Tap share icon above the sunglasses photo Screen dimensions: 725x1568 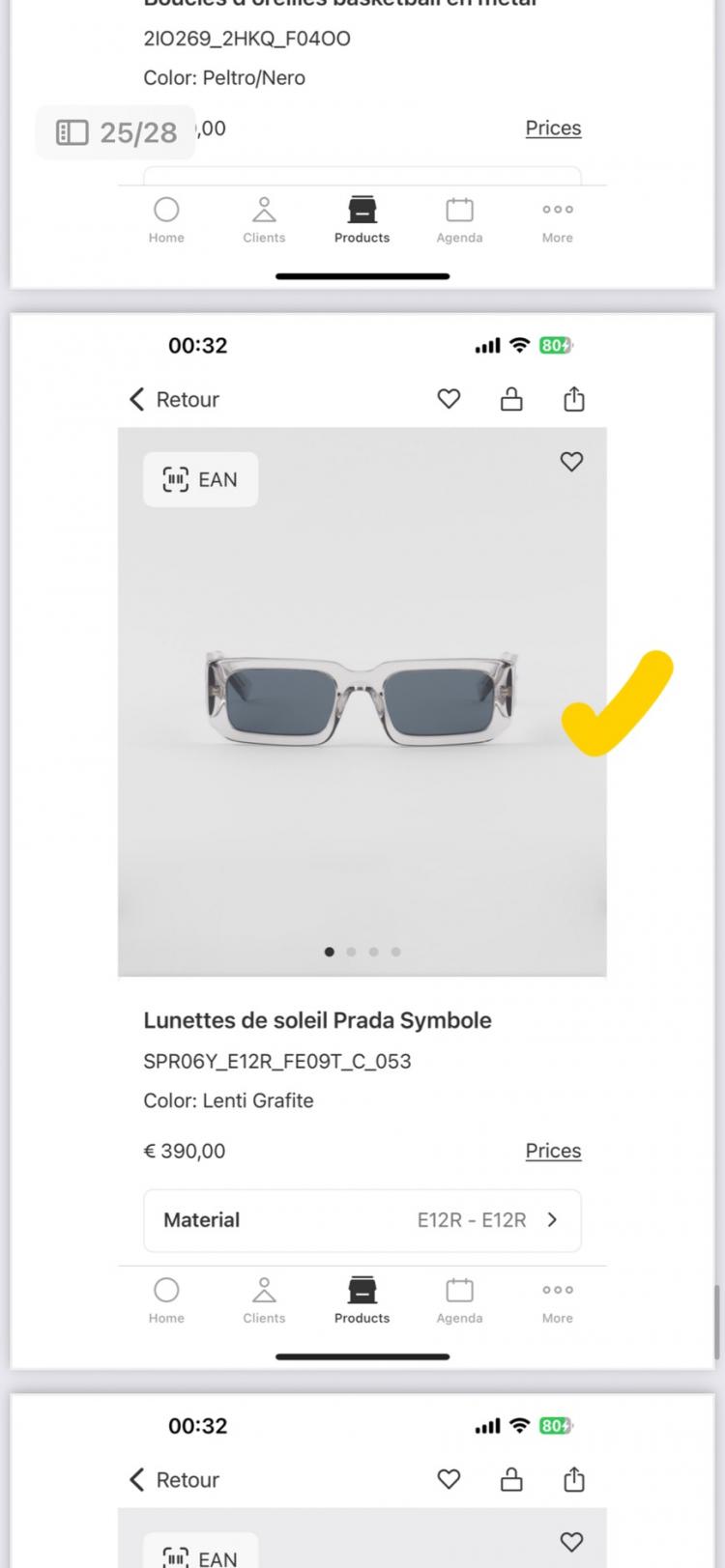click(x=574, y=399)
